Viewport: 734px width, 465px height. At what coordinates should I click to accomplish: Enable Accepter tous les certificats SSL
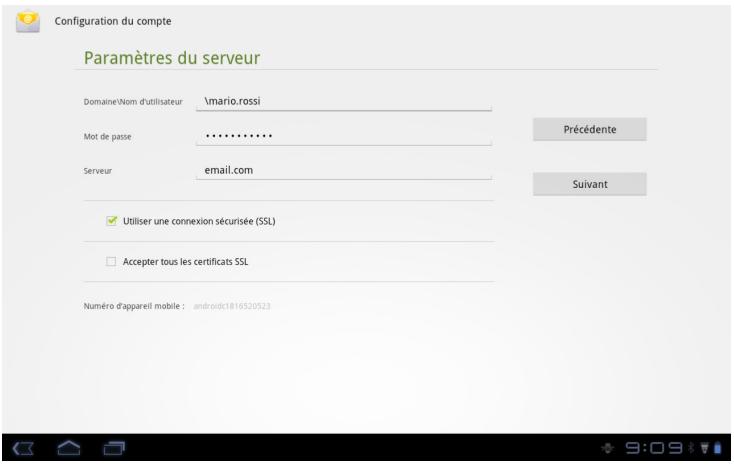click(x=111, y=261)
